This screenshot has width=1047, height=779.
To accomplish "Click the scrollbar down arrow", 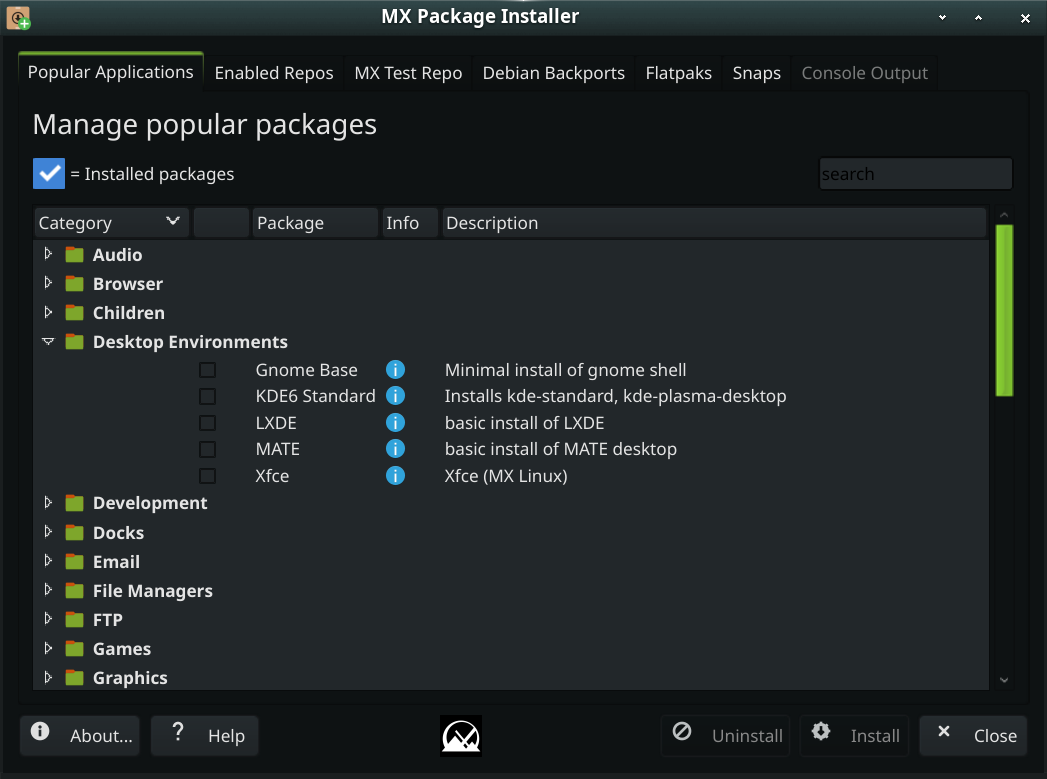I will 1004,680.
